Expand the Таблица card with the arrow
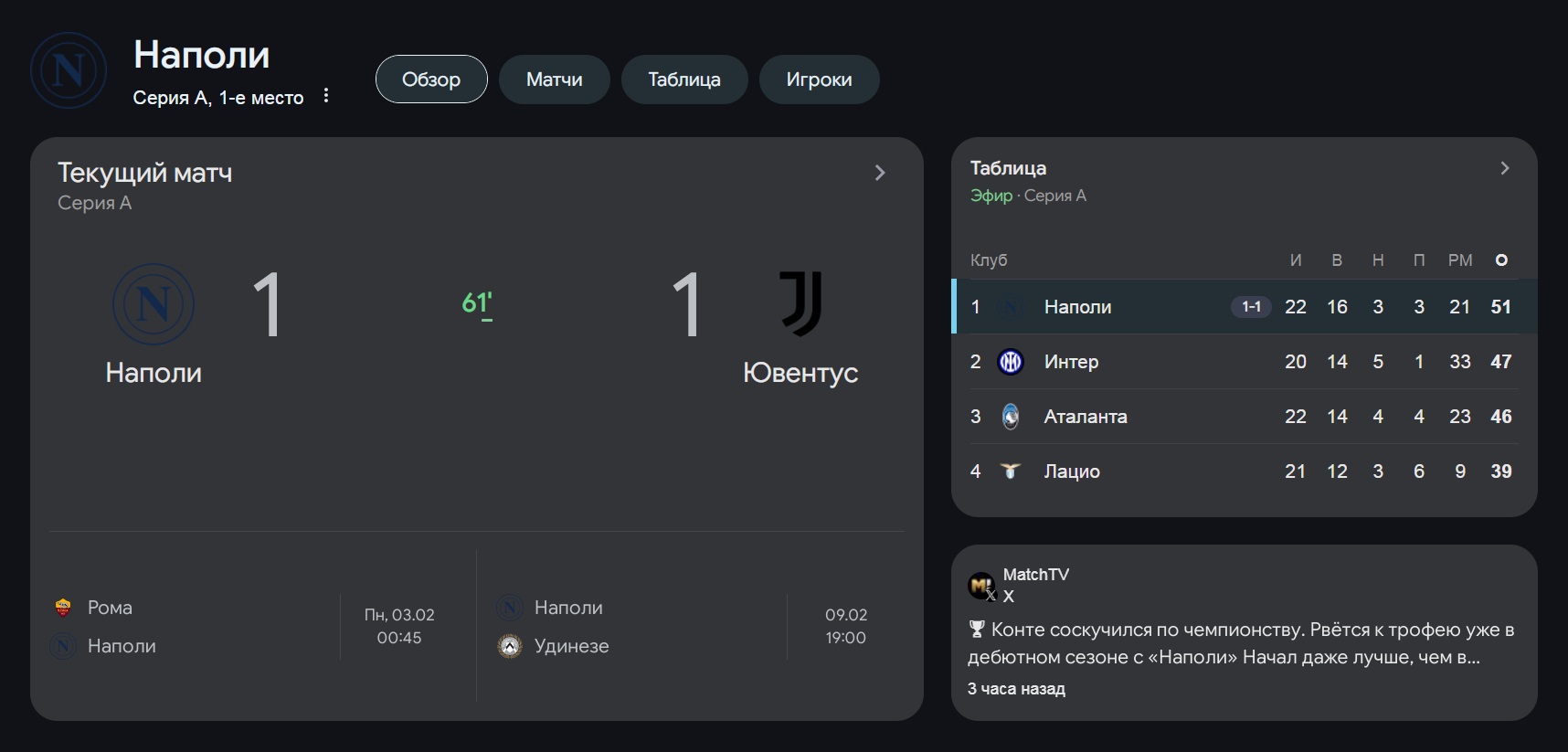 [x=1505, y=168]
